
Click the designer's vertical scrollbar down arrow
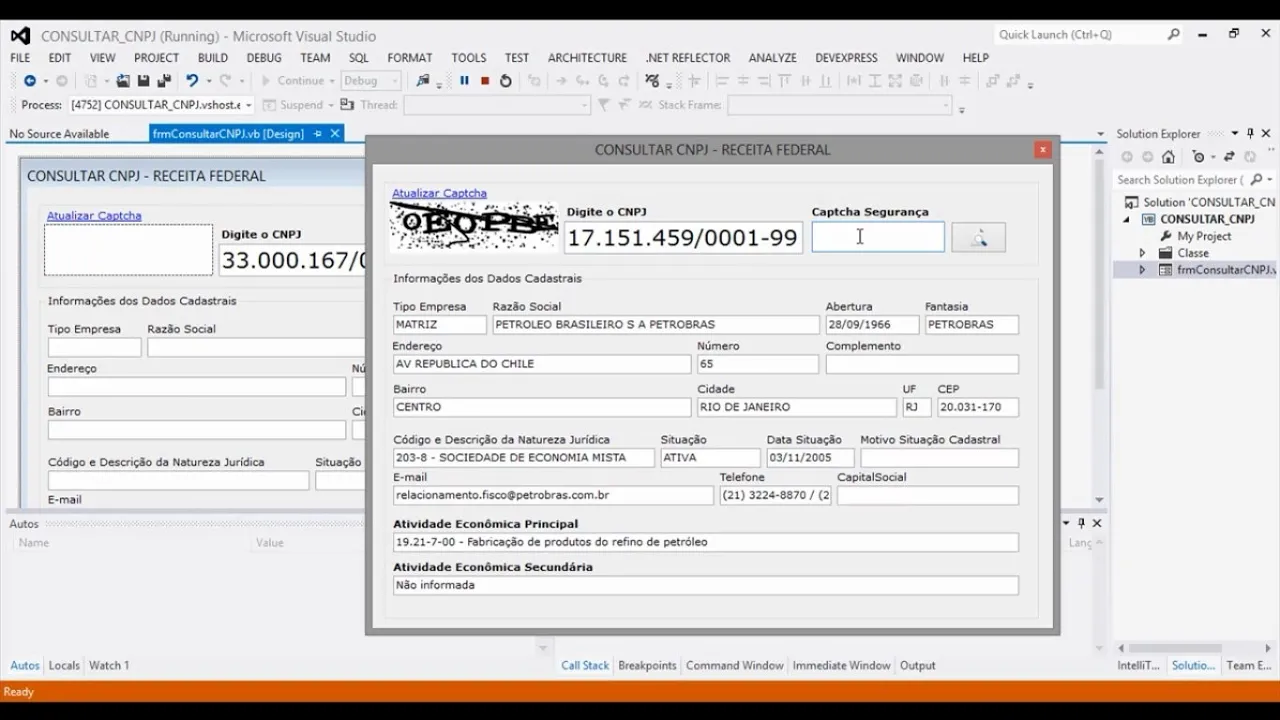(x=1100, y=499)
